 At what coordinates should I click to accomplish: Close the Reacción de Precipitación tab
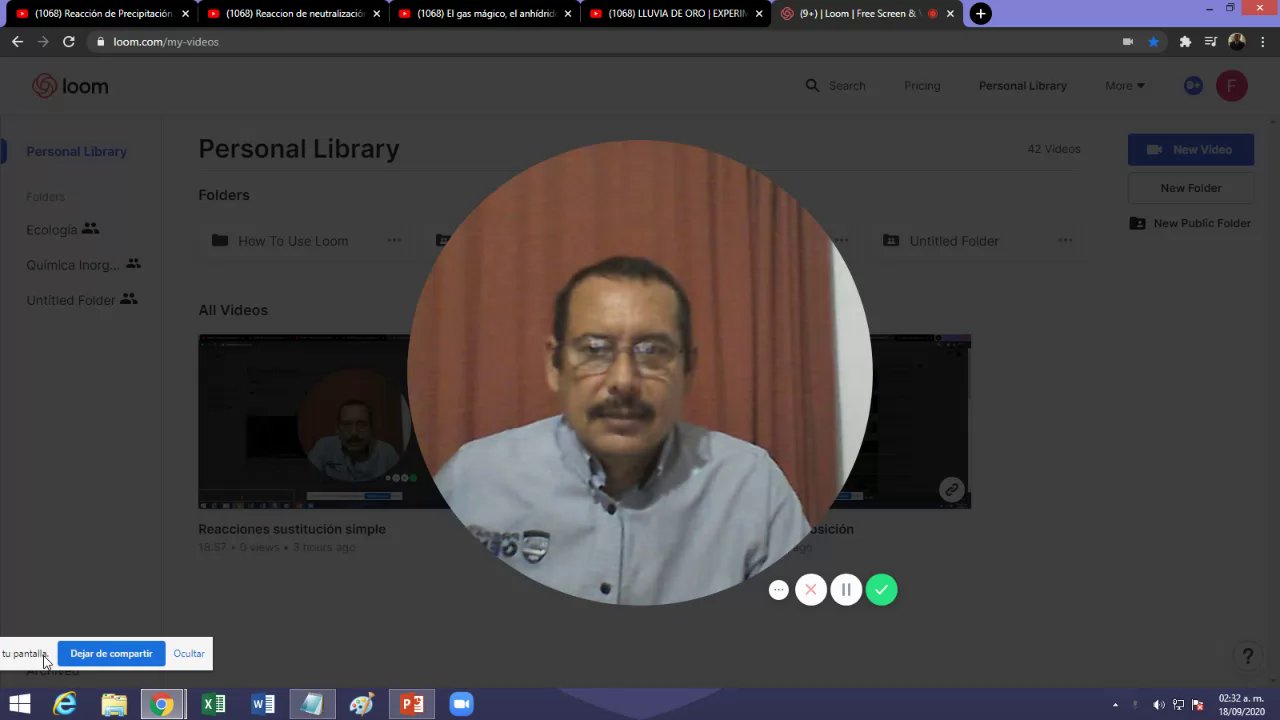[x=185, y=14]
